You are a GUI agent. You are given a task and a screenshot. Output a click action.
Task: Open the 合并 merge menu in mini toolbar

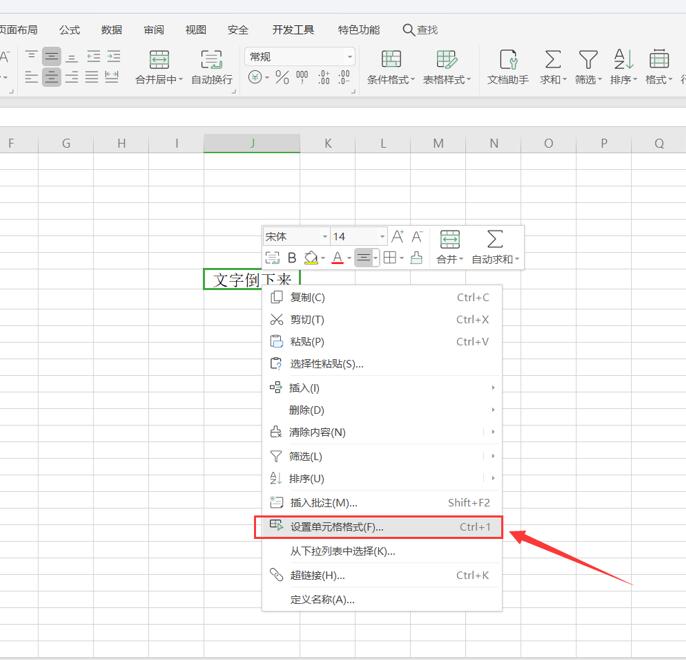coord(450,247)
